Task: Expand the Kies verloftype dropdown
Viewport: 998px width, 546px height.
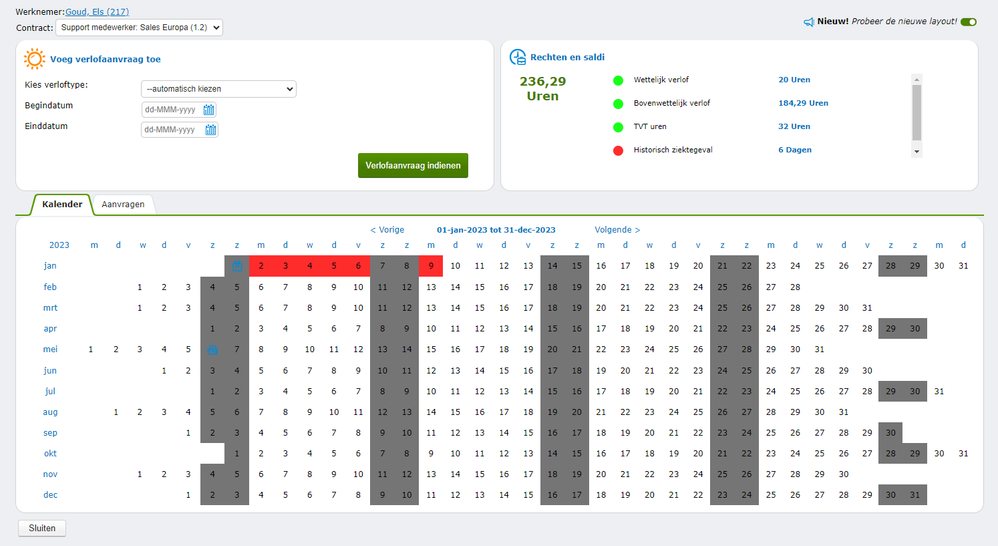Action: [219, 89]
